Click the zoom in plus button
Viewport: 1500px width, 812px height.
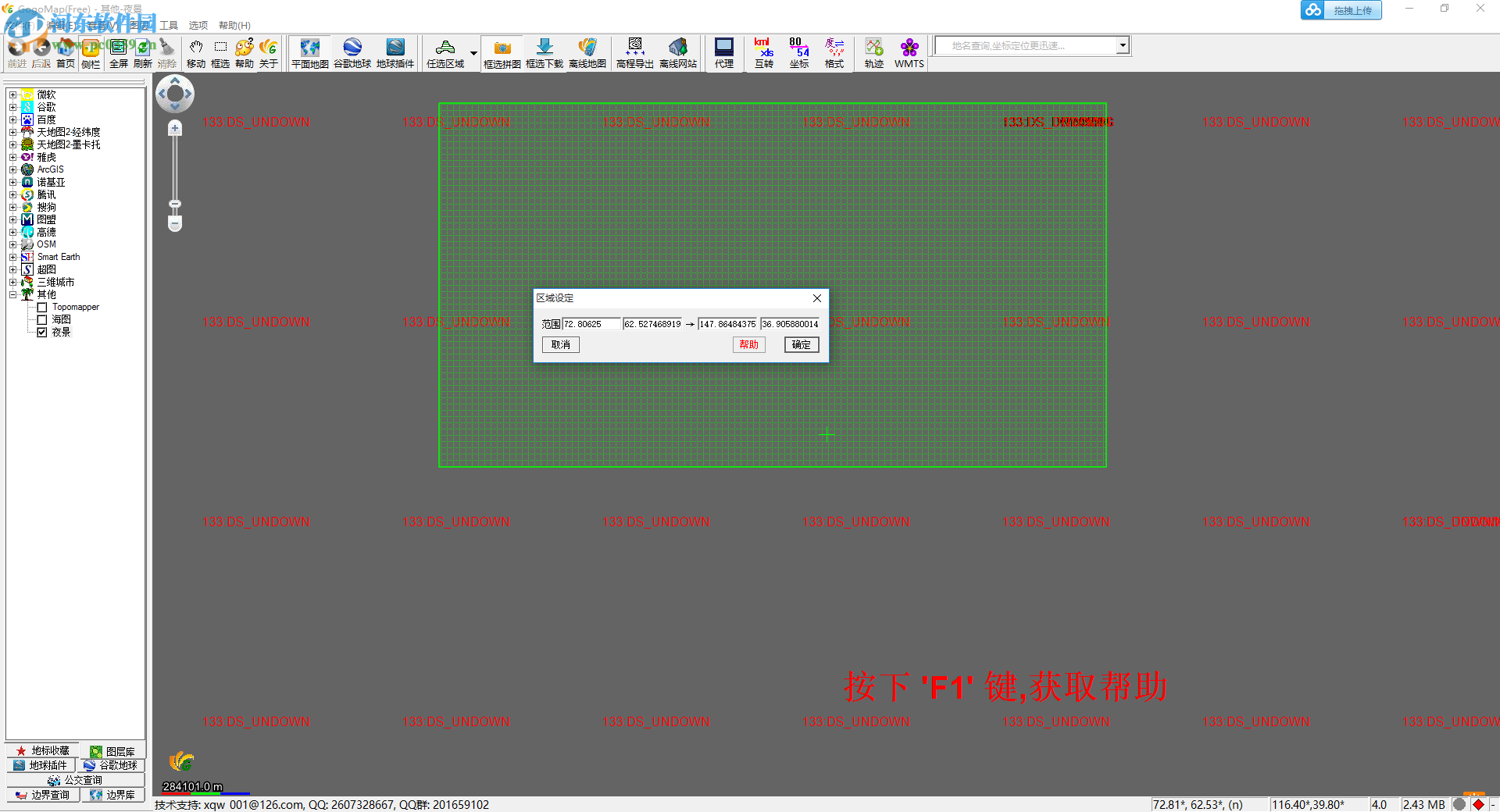(x=175, y=129)
